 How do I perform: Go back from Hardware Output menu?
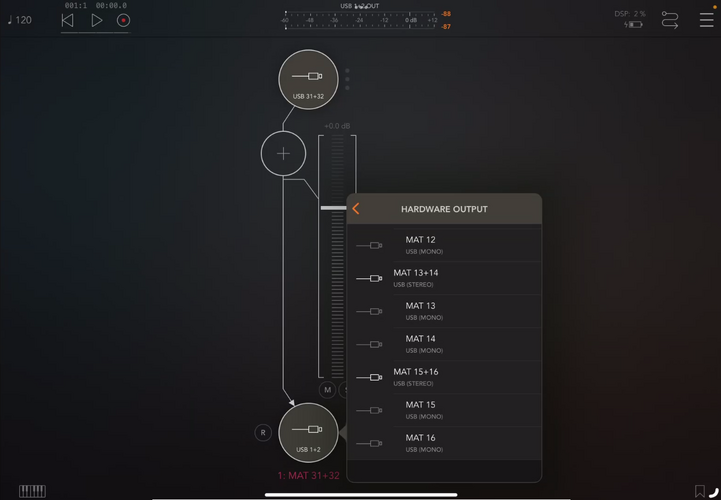[x=356, y=208]
